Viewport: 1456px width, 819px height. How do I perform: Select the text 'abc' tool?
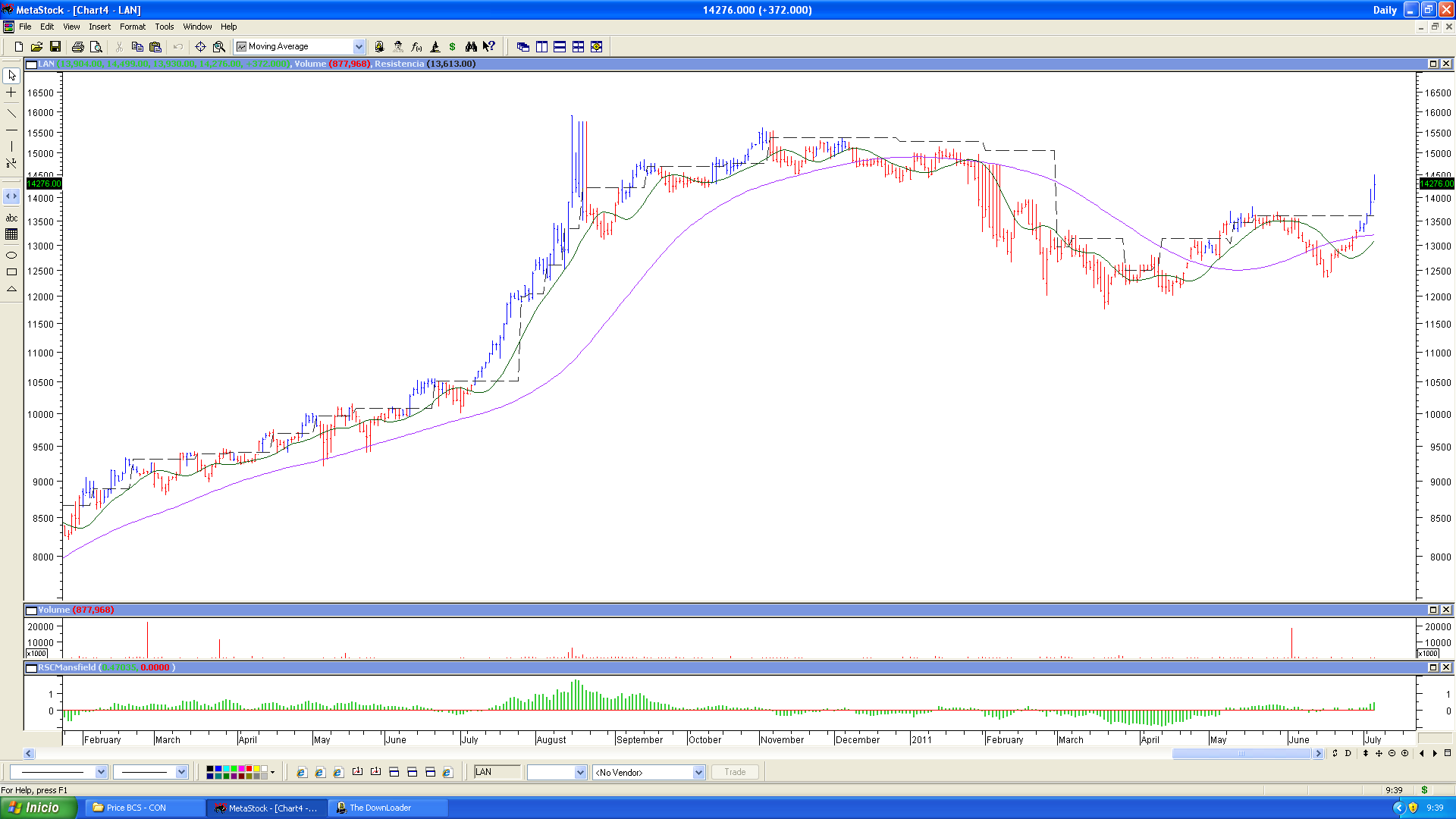point(11,218)
